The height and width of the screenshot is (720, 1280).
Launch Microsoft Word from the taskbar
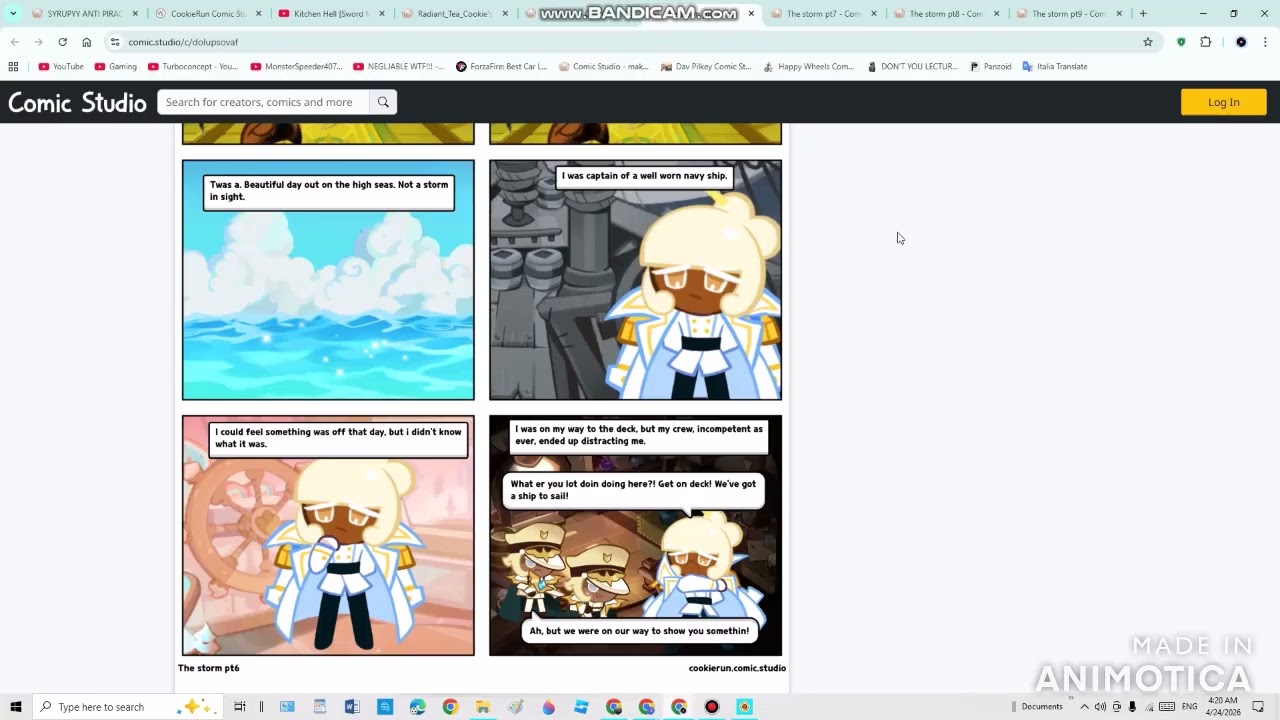352,707
